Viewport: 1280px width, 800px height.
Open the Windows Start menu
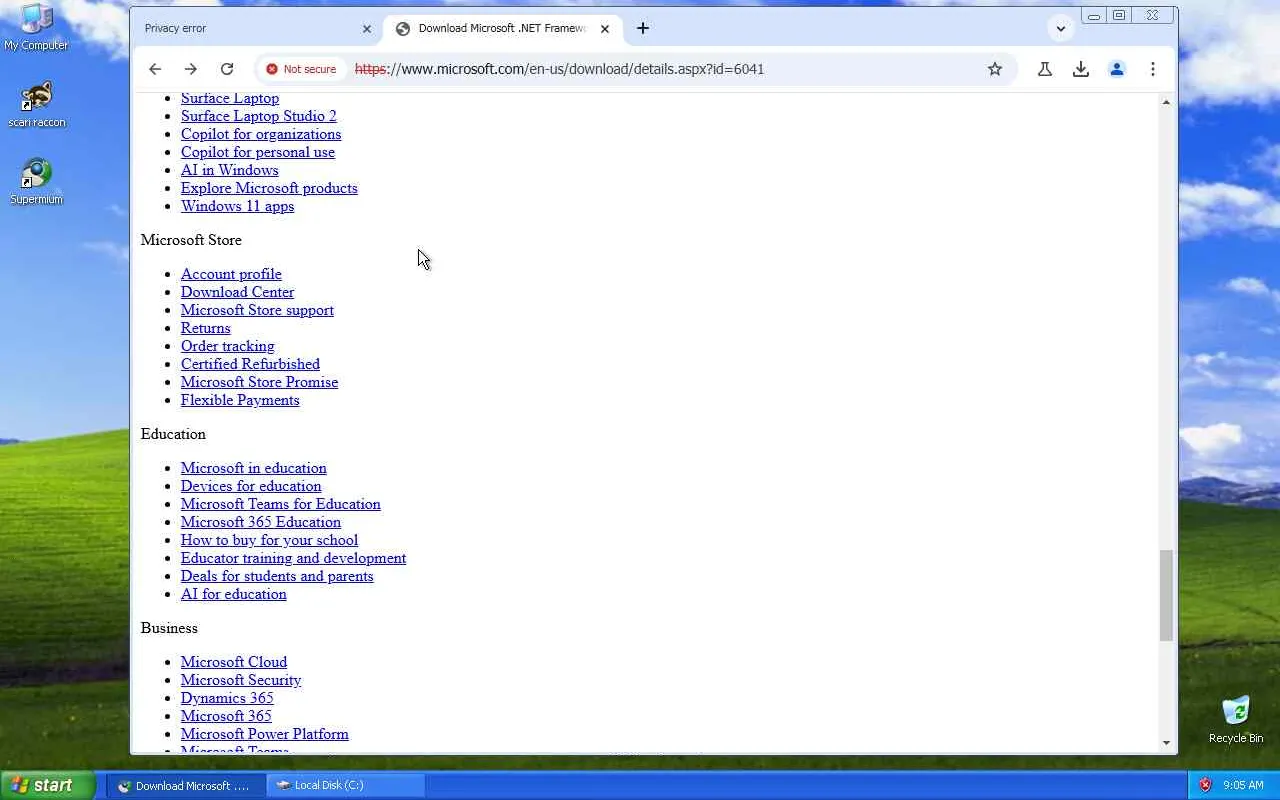click(x=48, y=785)
